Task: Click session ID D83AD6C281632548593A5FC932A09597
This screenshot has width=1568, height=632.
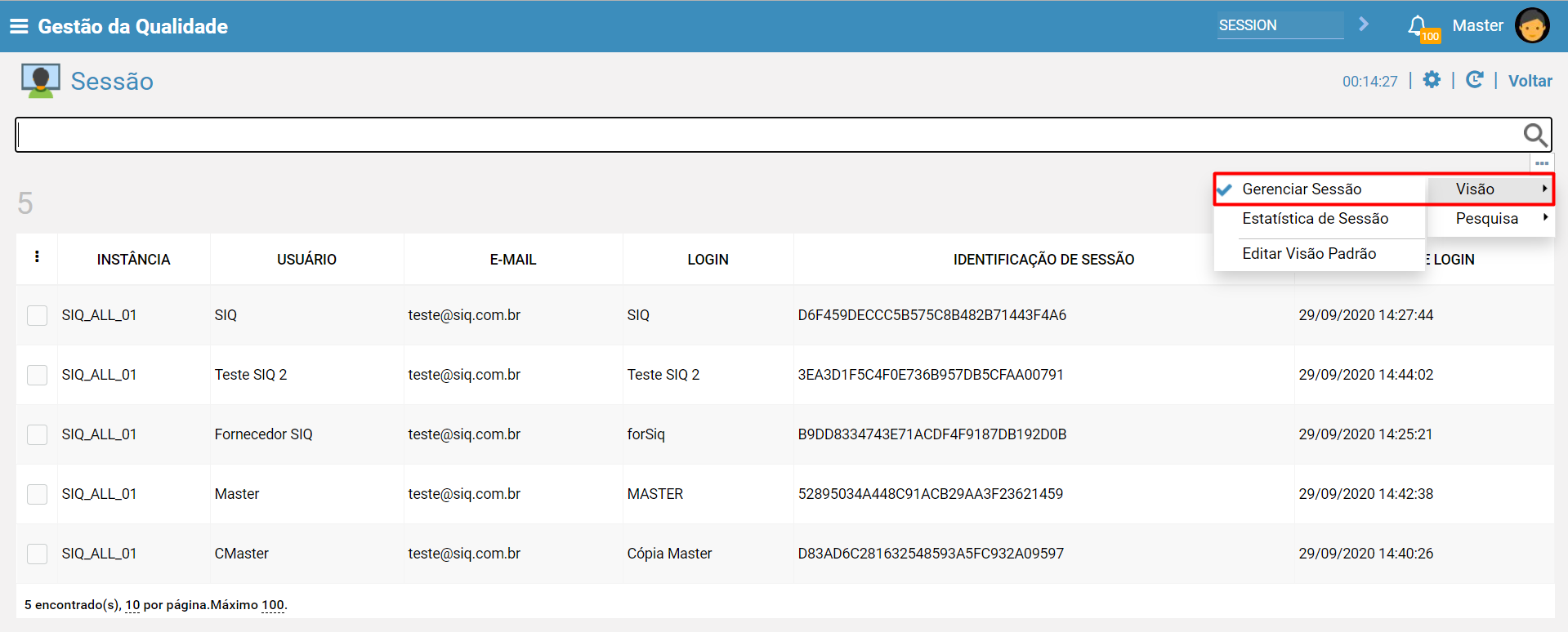Action: pyautogui.click(x=931, y=554)
